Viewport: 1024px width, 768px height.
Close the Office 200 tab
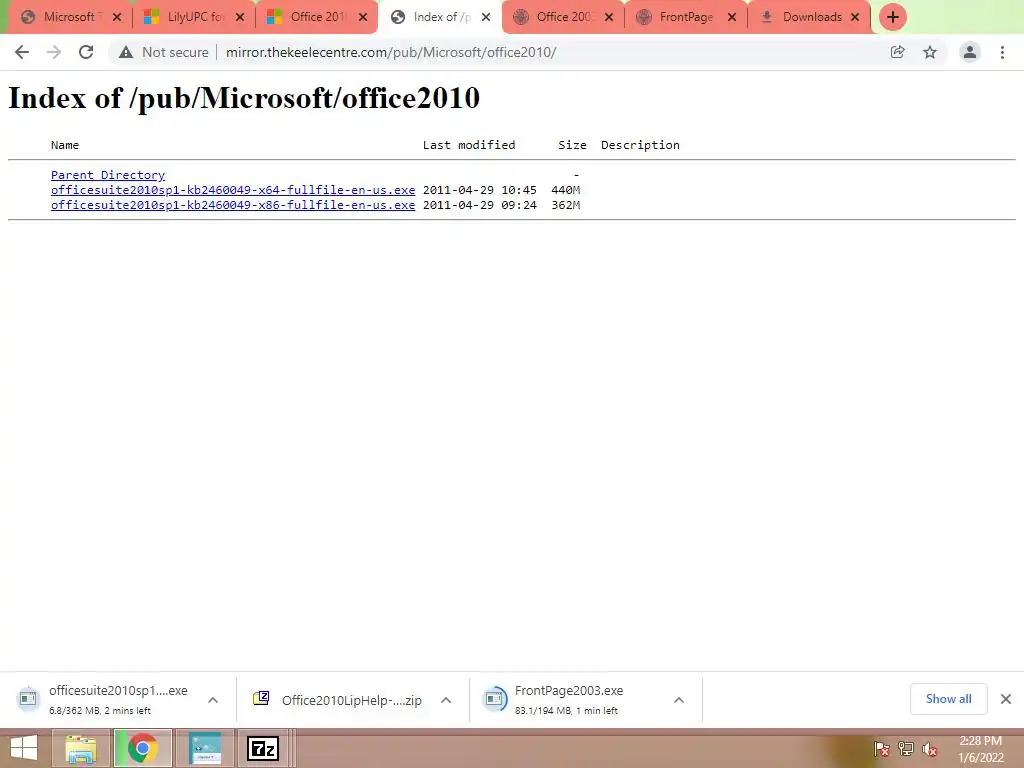(x=609, y=17)
